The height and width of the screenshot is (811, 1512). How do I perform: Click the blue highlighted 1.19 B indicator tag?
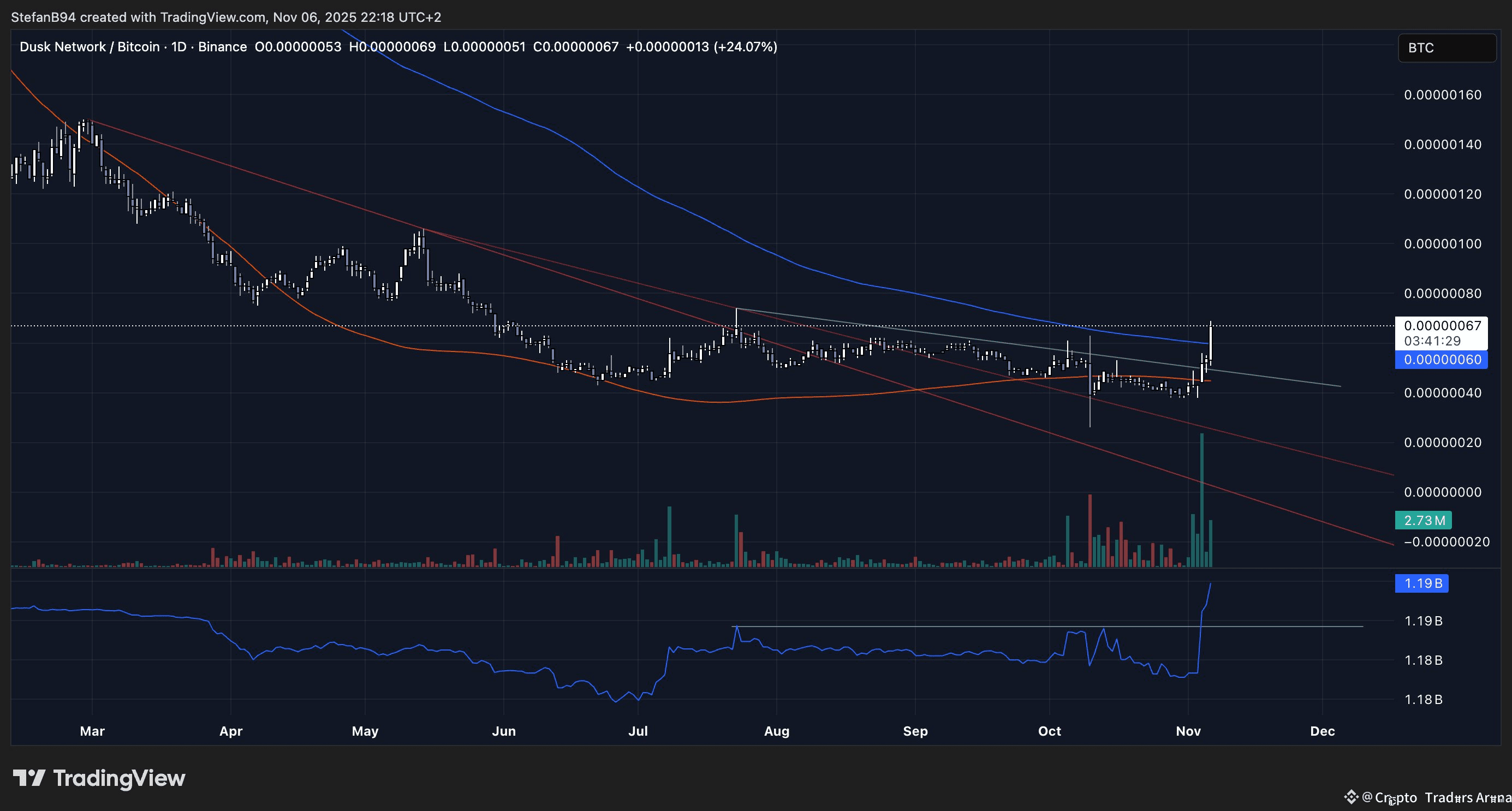click(1421, 583)
